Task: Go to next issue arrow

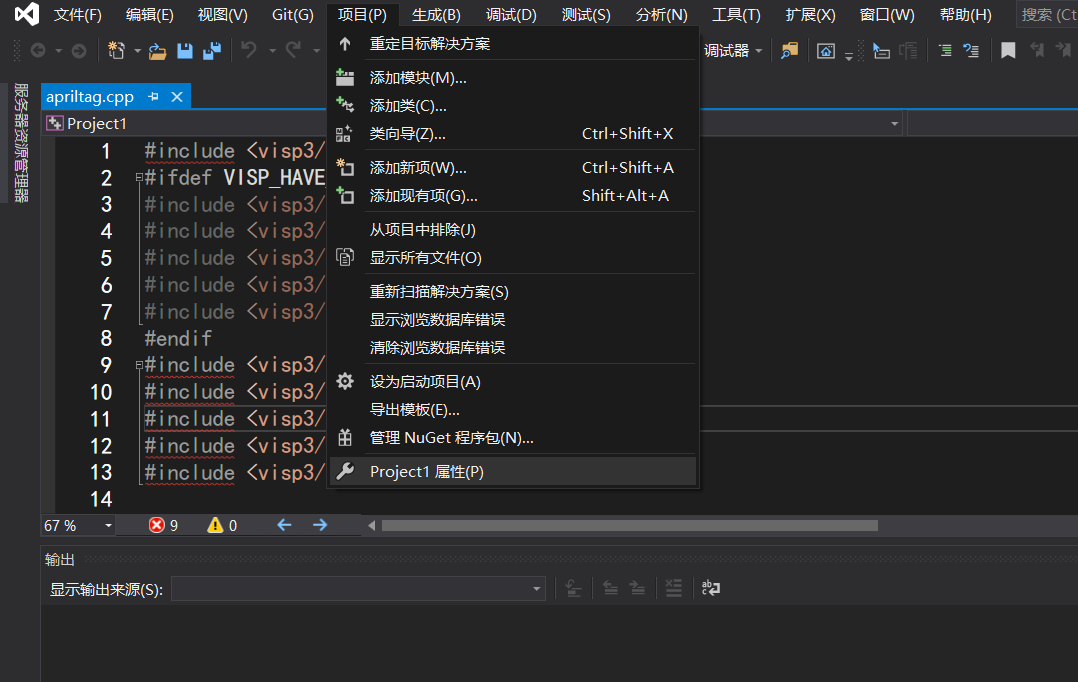Action: [x=320, y=525]
